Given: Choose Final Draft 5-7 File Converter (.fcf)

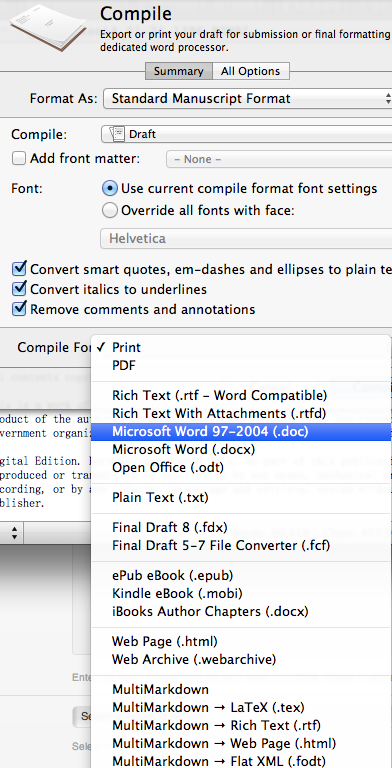Looking at the screenshot, I should [x=241, y=545].
